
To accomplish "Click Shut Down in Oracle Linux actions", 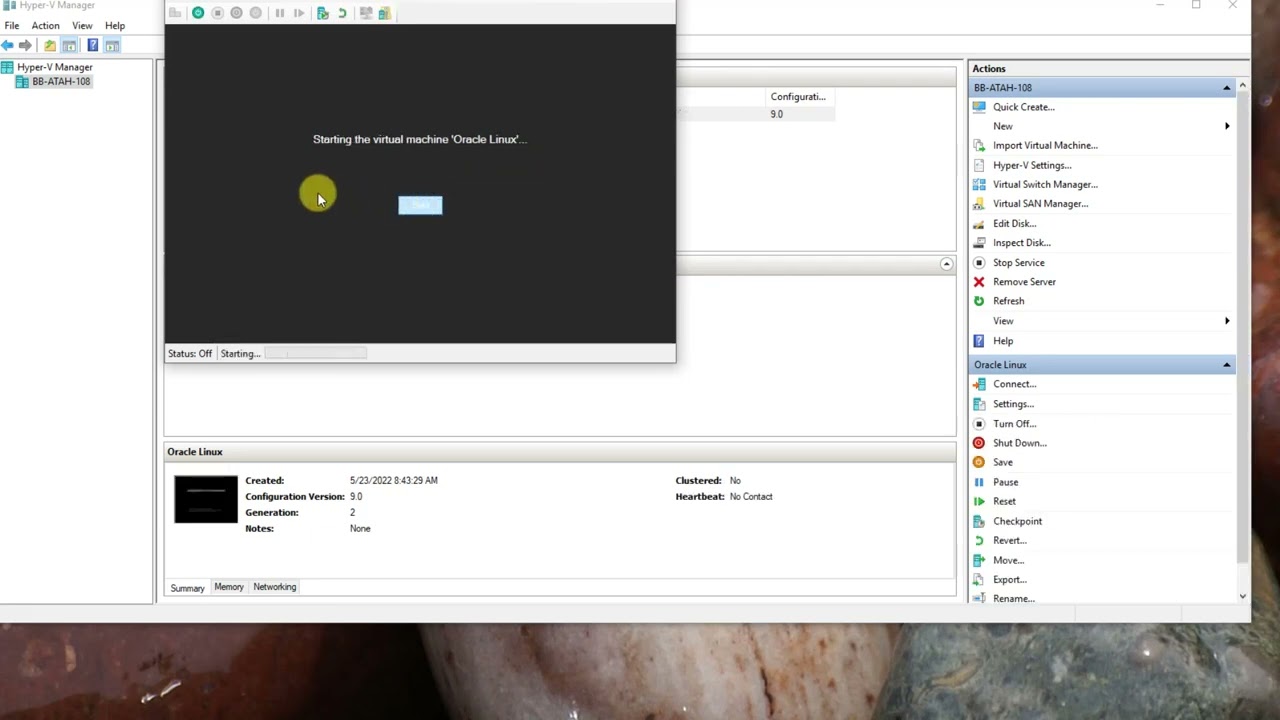I will pyautogui.click(x=1019, y=443).
